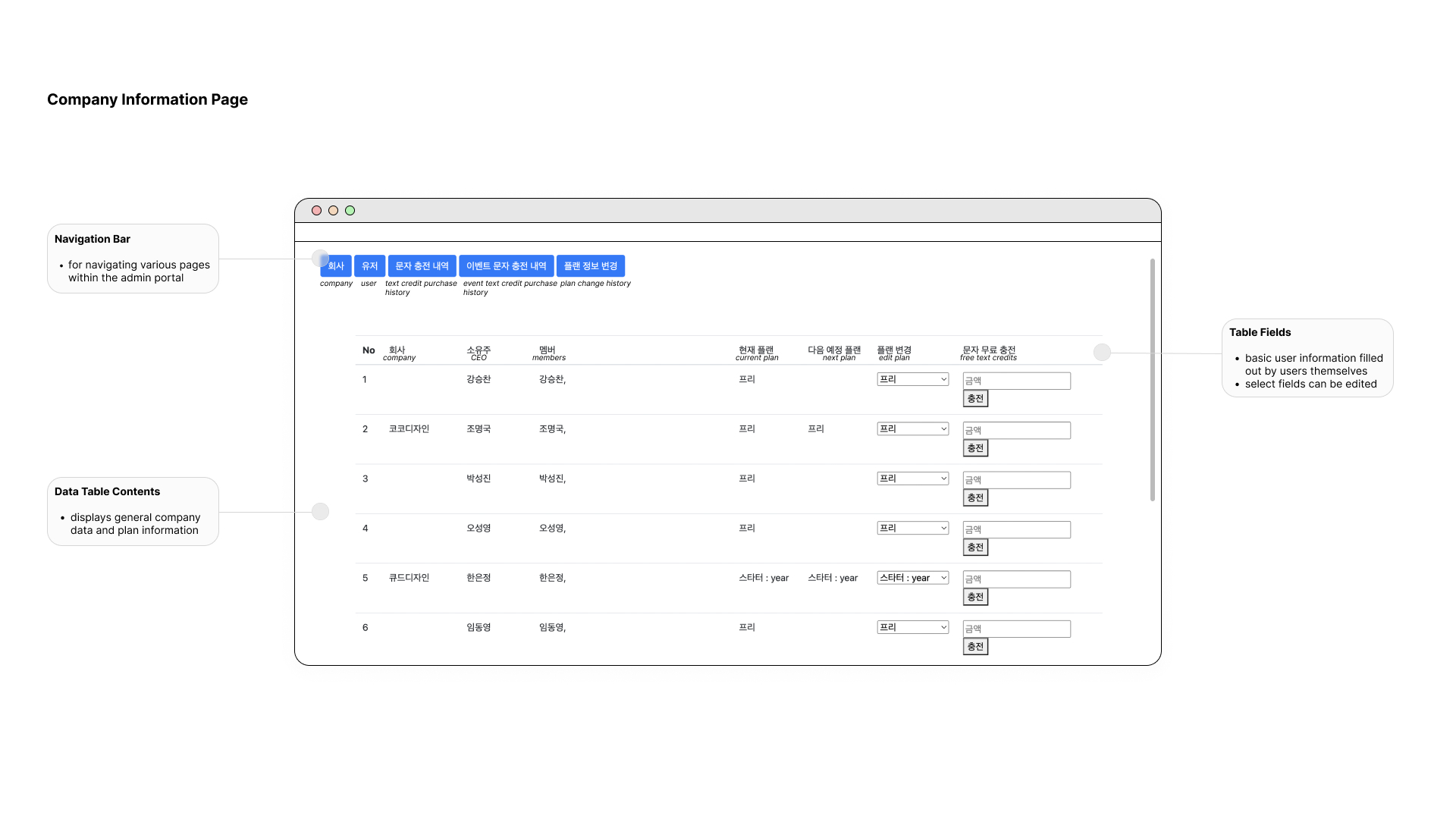Click the No column header

pyautogui.click(x=369, y=350)
